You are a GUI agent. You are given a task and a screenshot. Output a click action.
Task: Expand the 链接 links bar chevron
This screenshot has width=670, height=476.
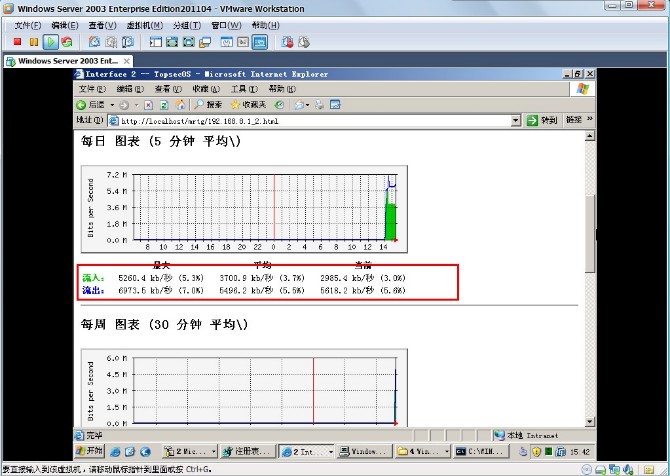click(x=590, y=120)
